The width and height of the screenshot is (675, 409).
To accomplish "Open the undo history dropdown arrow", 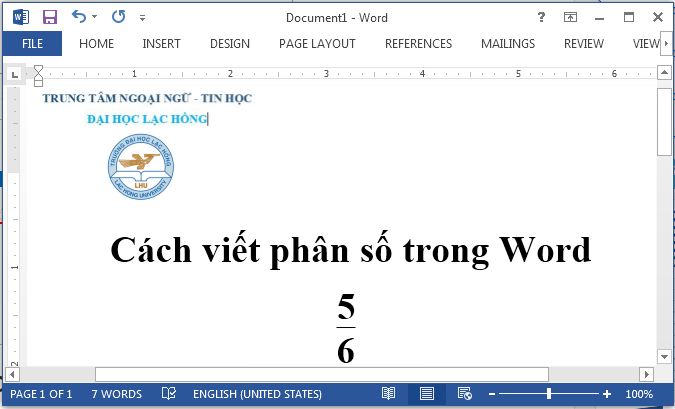I will (x=95, y=18).
